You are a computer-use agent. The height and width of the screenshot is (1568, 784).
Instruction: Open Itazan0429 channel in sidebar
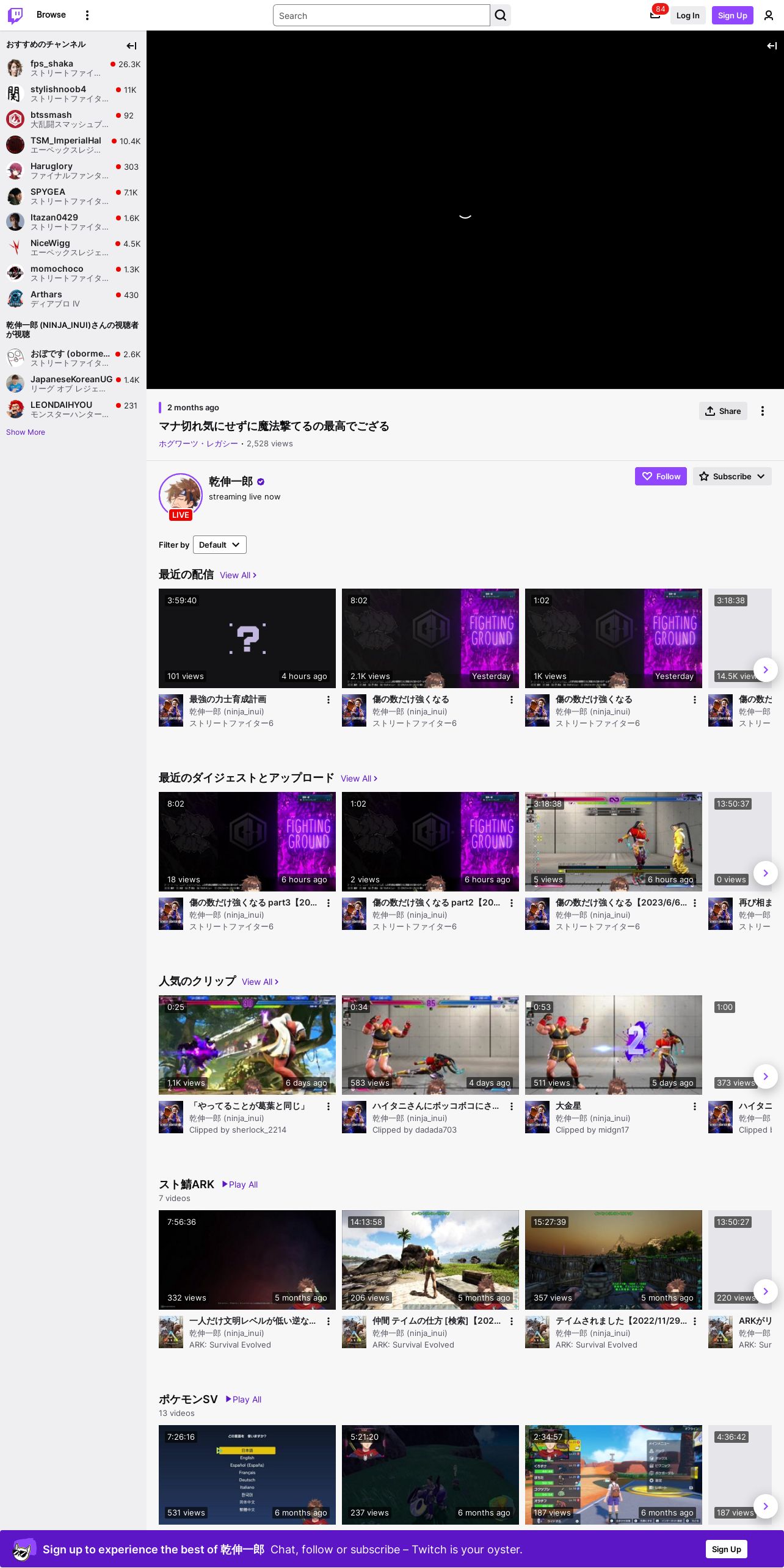tap(73, 222)
